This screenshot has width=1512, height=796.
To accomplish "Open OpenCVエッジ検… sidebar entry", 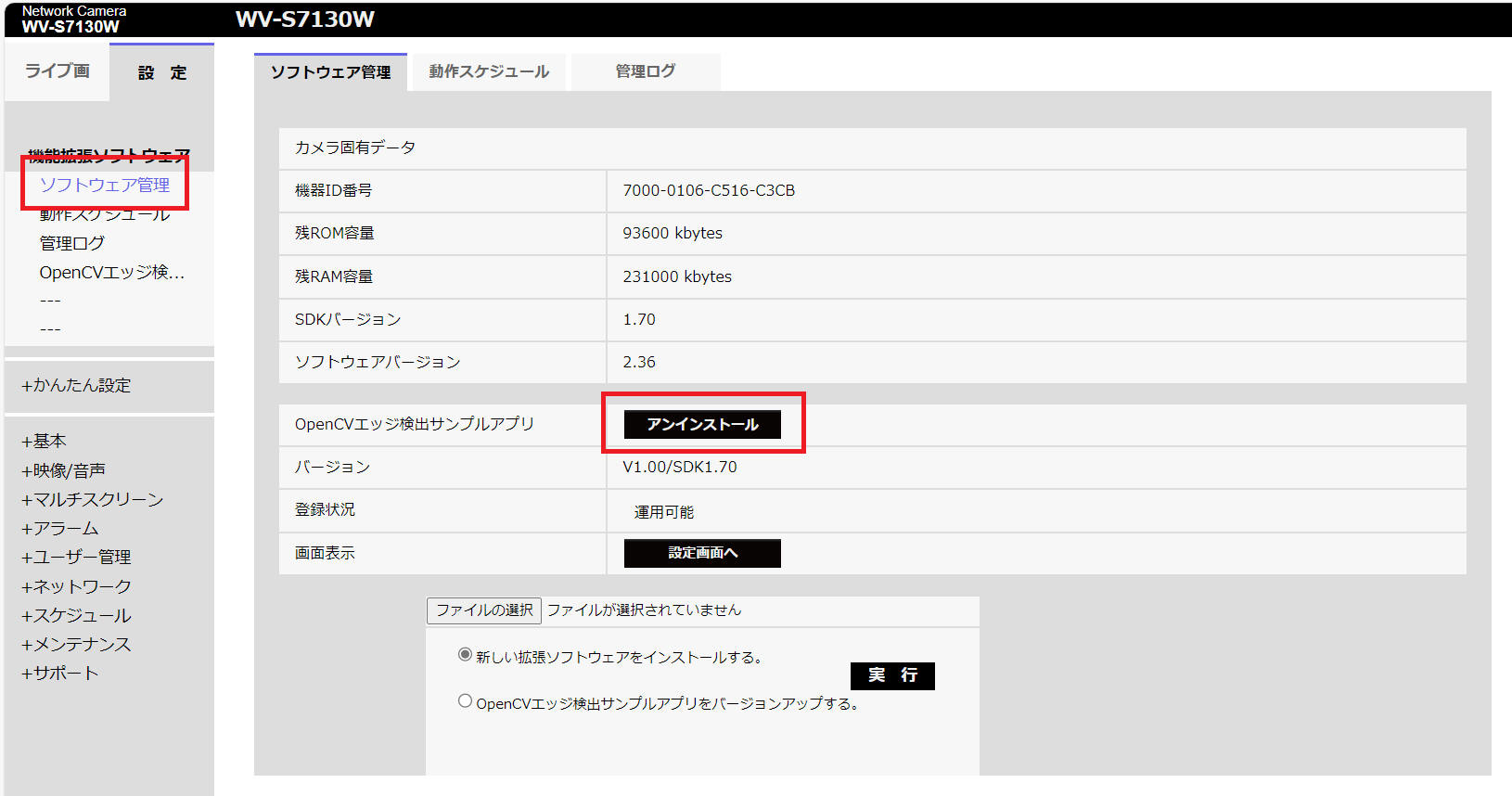I will 112,272.
